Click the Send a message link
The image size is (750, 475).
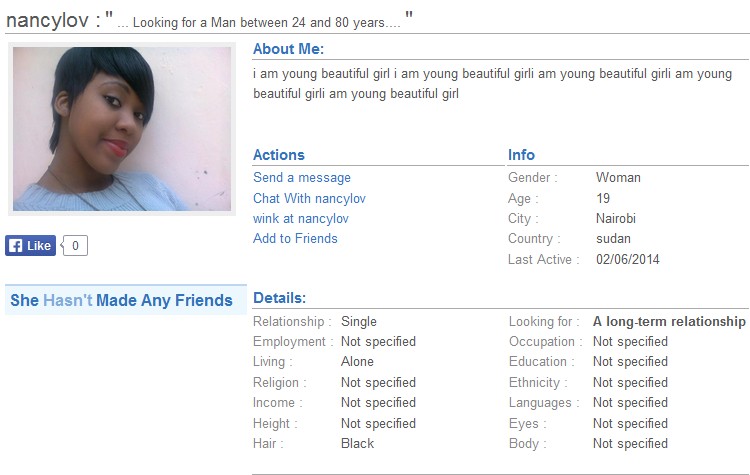pos(302,178)
